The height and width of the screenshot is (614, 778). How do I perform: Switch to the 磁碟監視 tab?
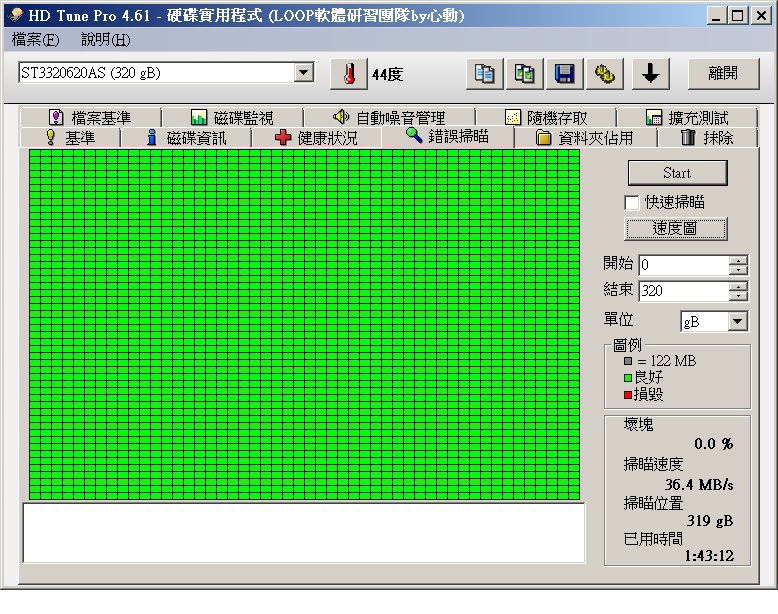[232, 118]
